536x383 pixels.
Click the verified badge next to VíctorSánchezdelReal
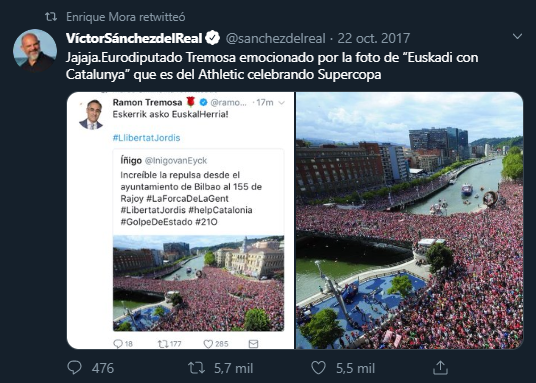click(x=212, y=38)
